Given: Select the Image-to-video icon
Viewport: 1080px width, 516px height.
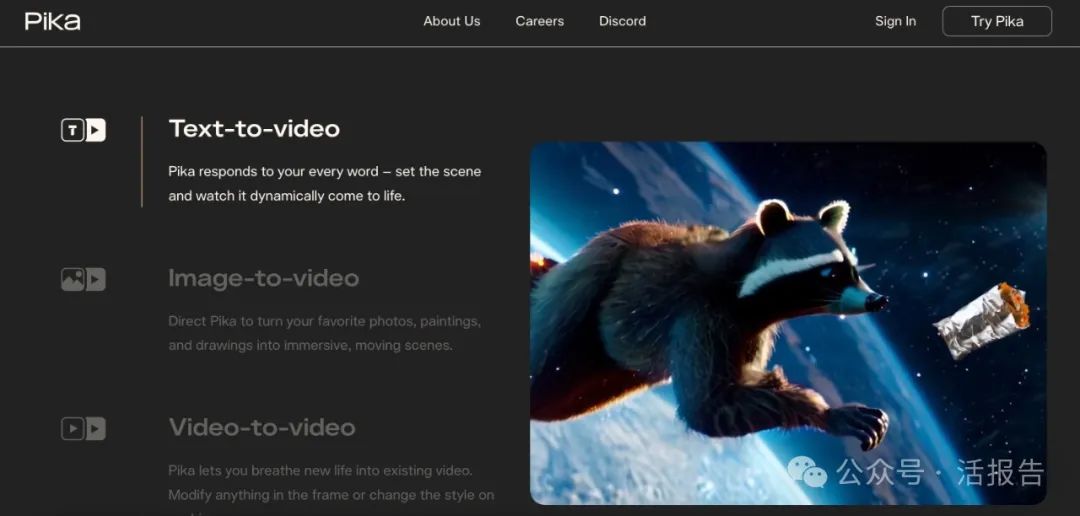Looking at the screenshot, I should coord(83,279).
